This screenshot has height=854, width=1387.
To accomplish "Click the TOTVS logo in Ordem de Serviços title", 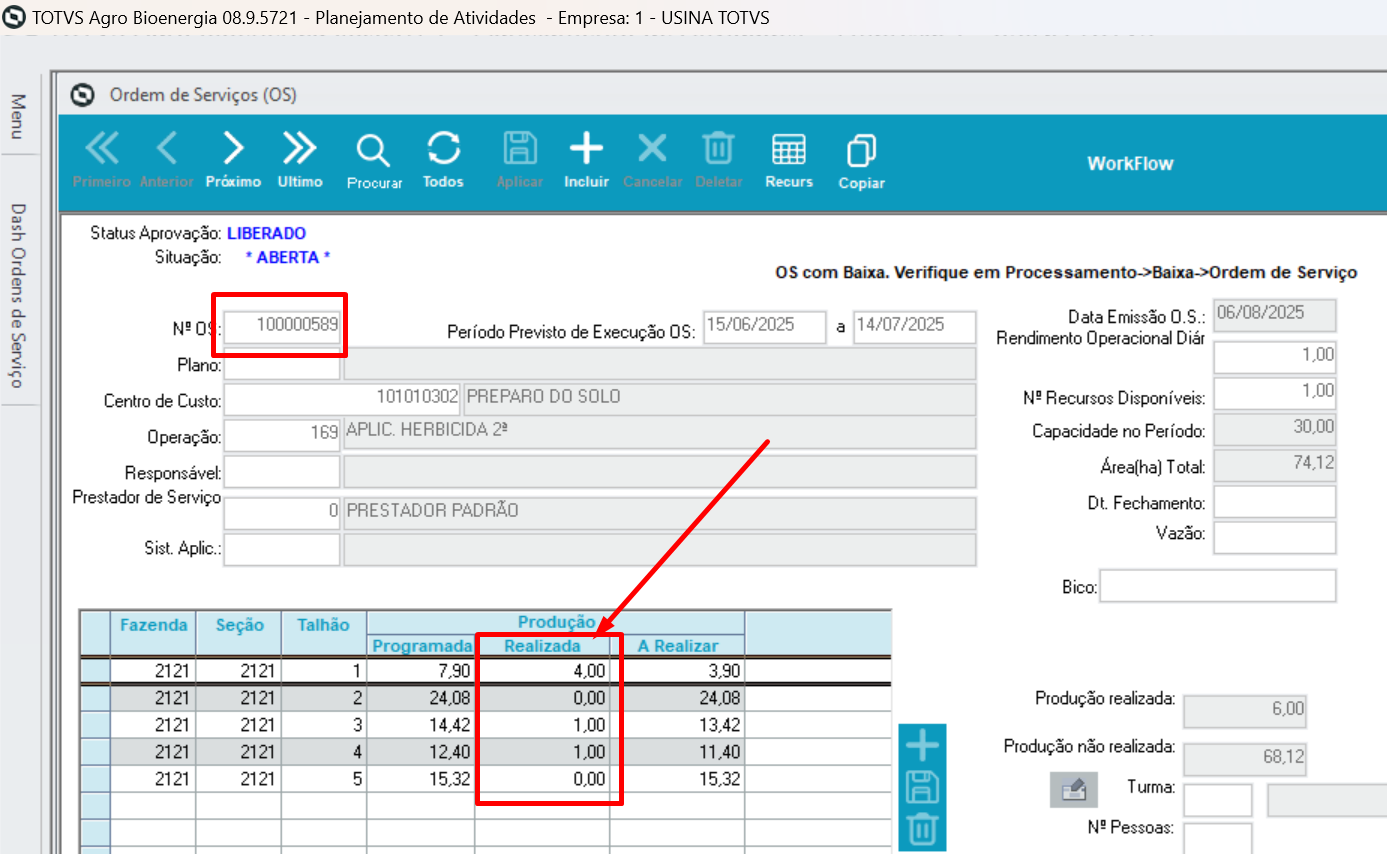I will pos(85,95).
